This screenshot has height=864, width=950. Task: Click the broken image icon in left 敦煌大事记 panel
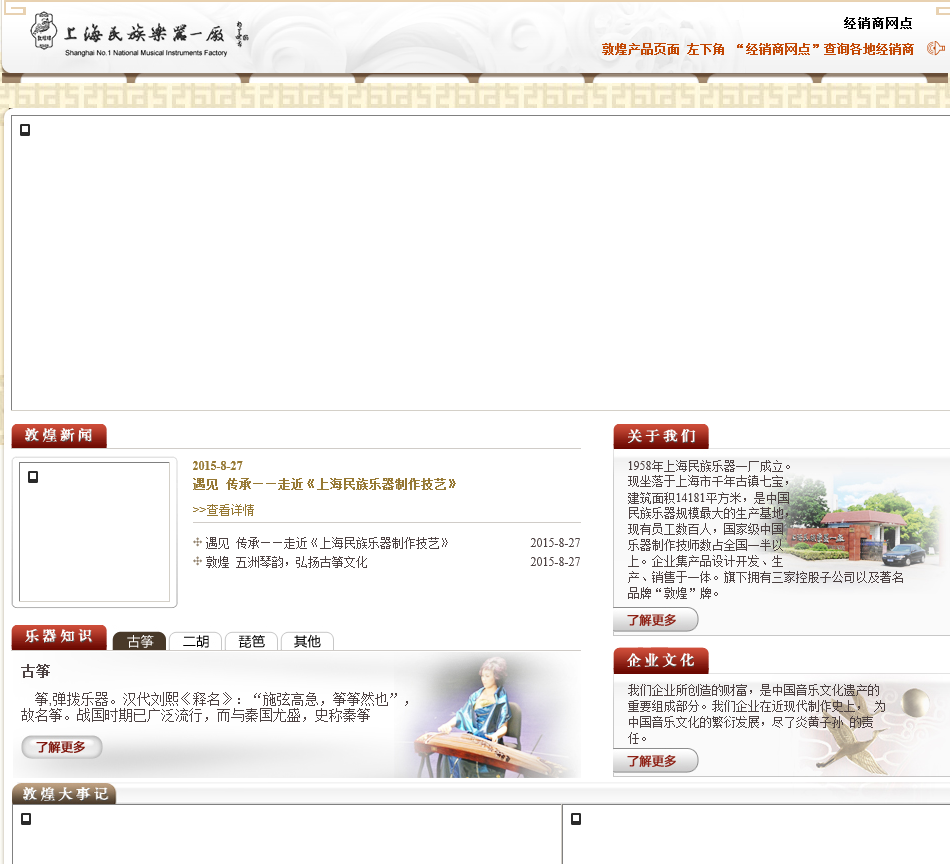(26, 819)
